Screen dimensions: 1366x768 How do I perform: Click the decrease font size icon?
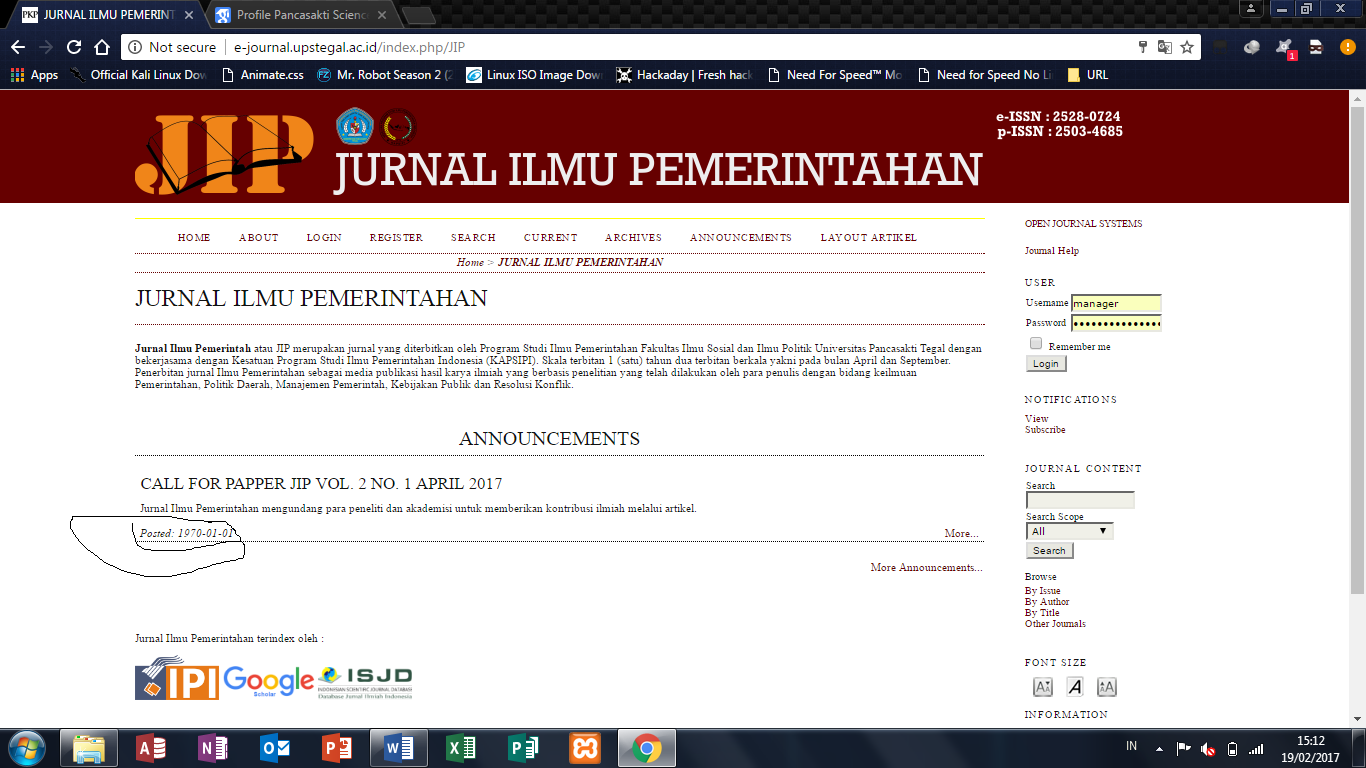point(1042,687)
